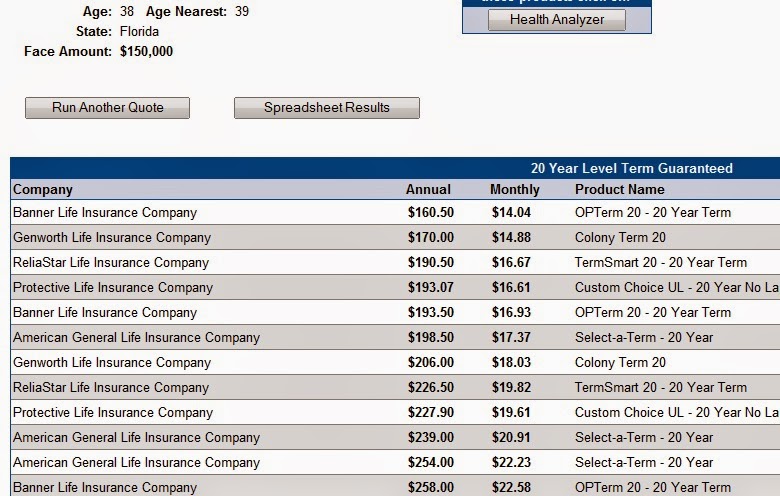780x496 pixels.
Task: Select Genworth Life row priced $170.00
Action: point(395,237)
